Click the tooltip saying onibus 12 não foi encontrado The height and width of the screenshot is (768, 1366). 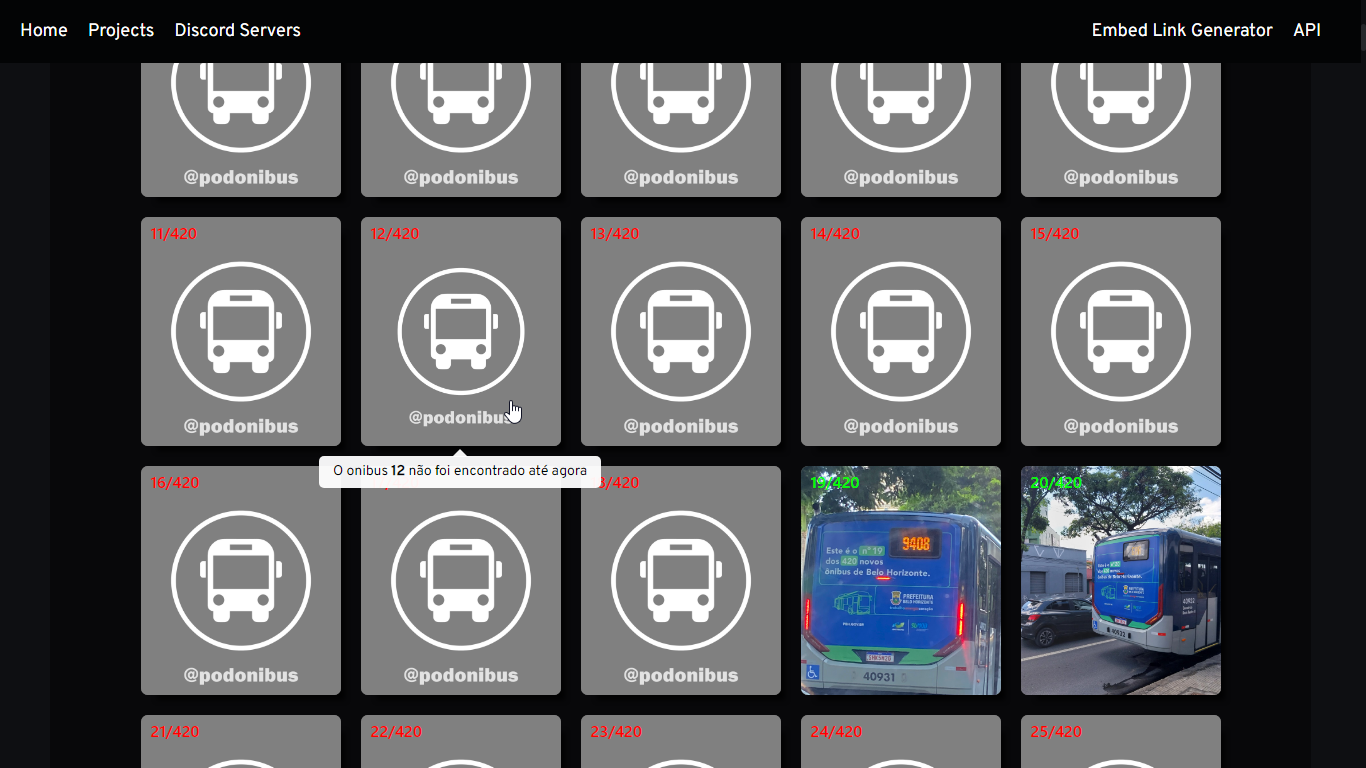point(460,471)
